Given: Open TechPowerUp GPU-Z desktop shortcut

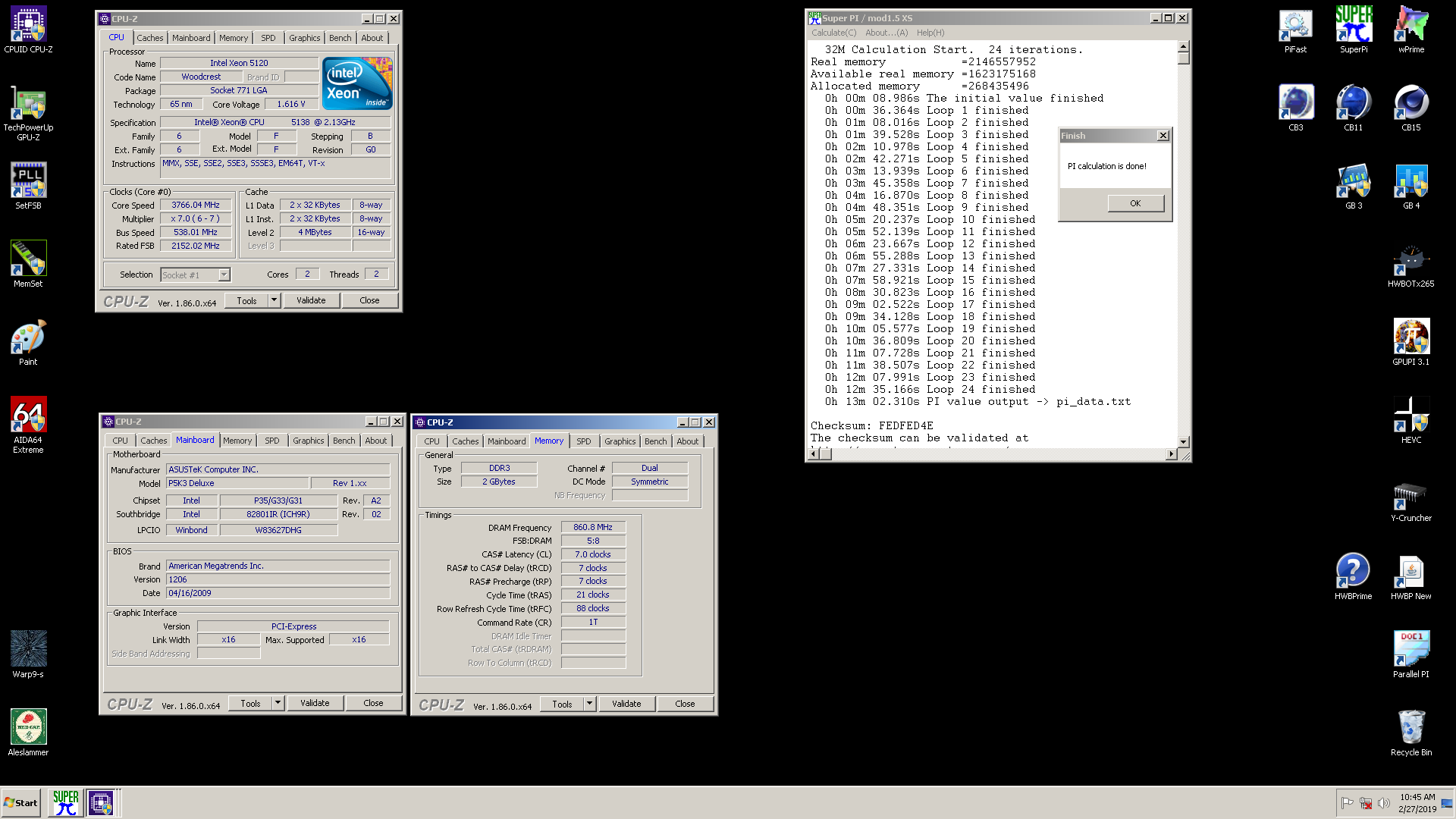Looking at the screenshot, I should pyautogui.click(x=28, y=112).
